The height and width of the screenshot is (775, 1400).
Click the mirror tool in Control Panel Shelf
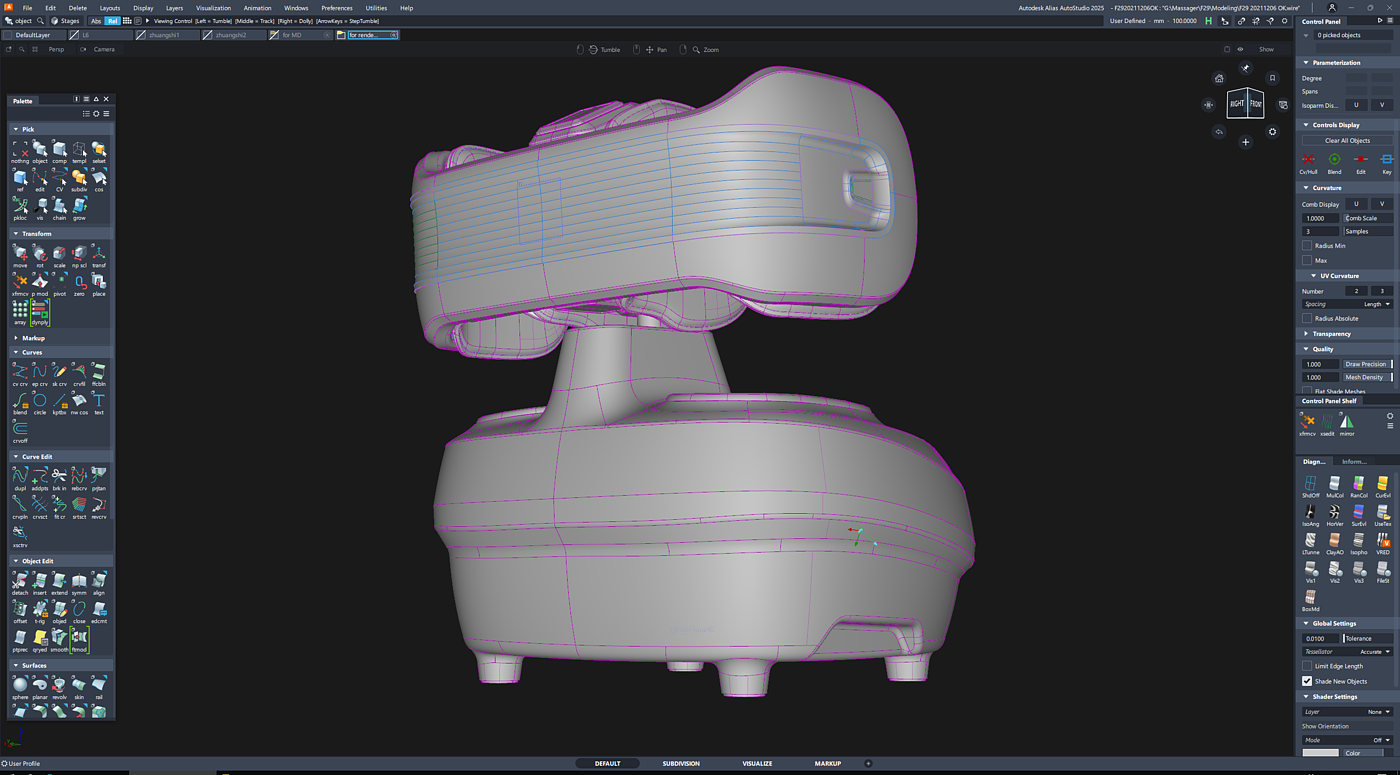pyautogui.click(x=1347, y=423)
